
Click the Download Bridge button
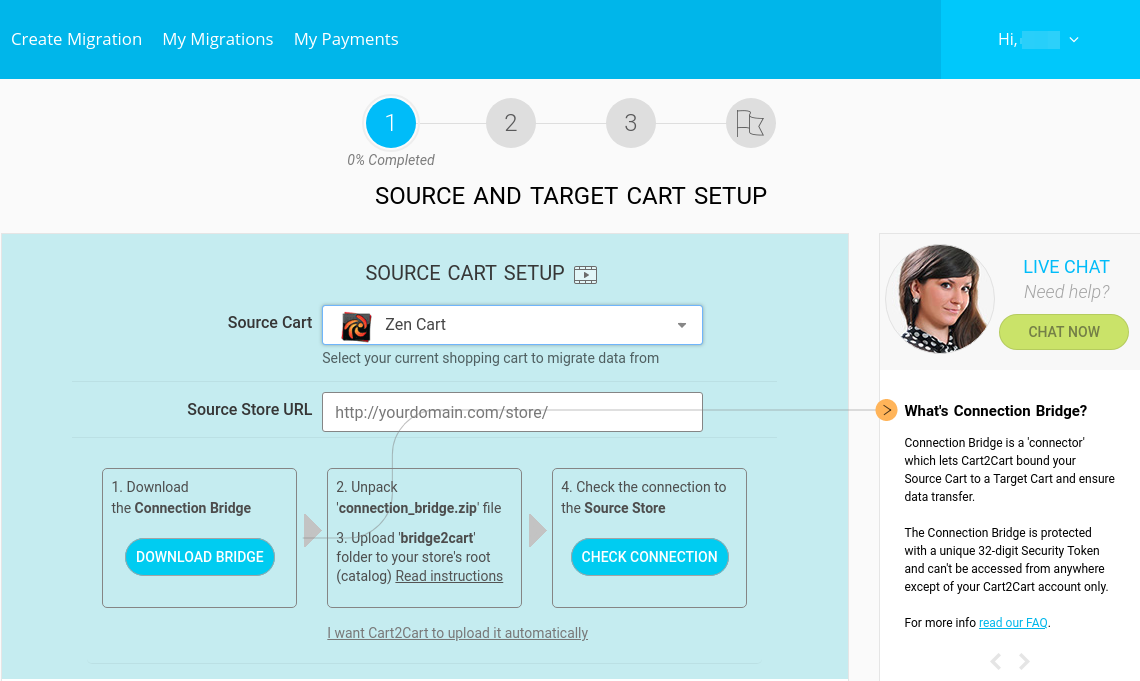(x=200, y=557)
